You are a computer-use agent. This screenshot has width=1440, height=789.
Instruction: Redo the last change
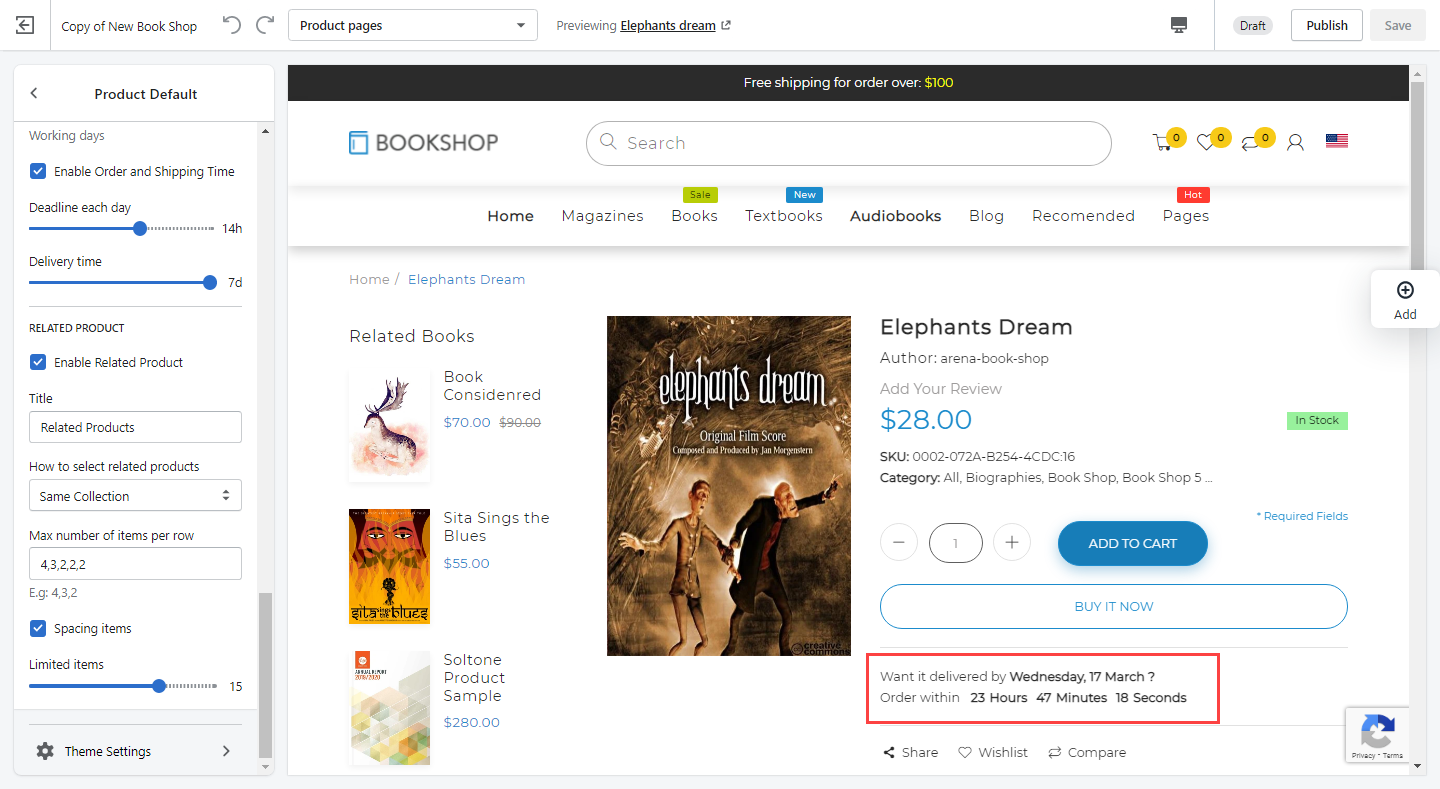(x=265, y=25)
